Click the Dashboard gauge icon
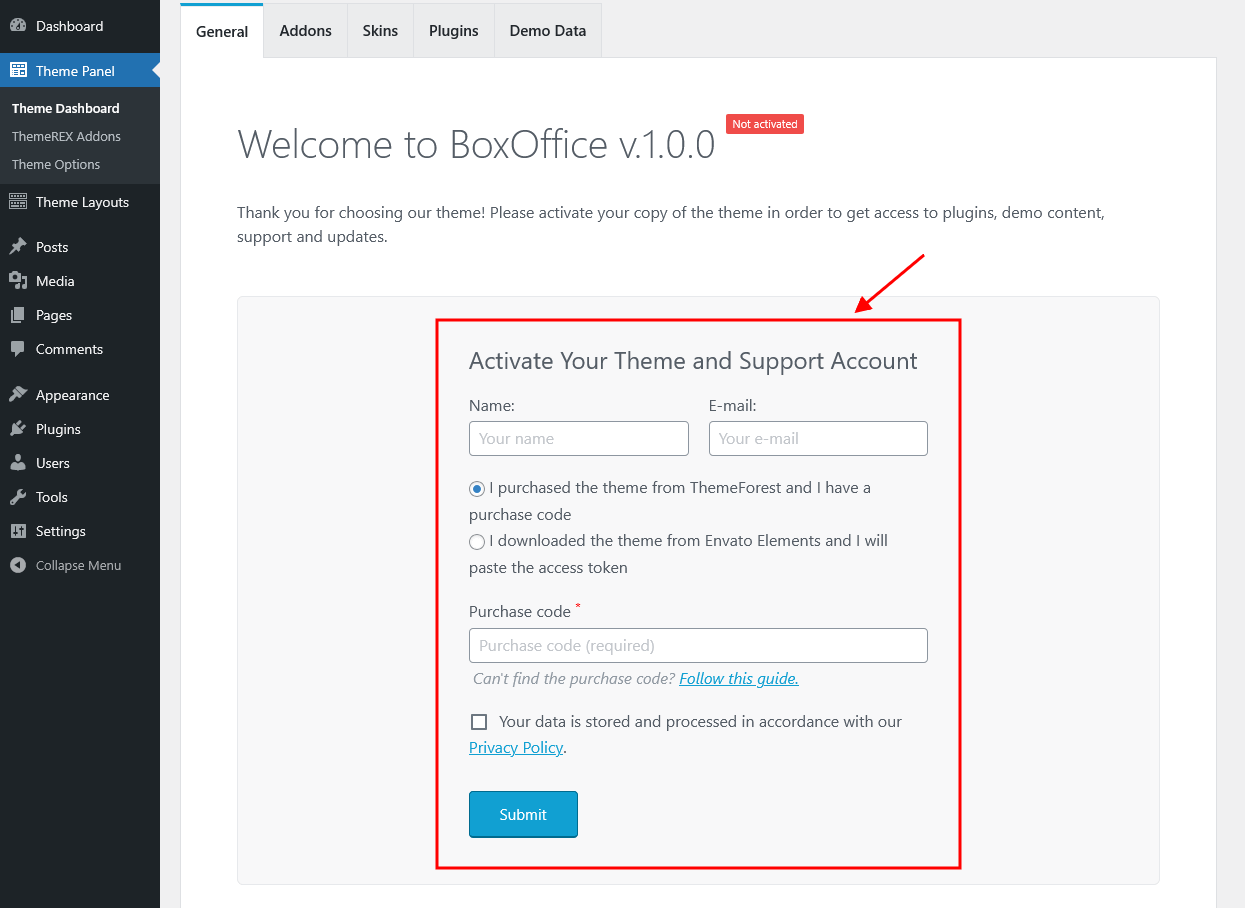 pos(18,26)
